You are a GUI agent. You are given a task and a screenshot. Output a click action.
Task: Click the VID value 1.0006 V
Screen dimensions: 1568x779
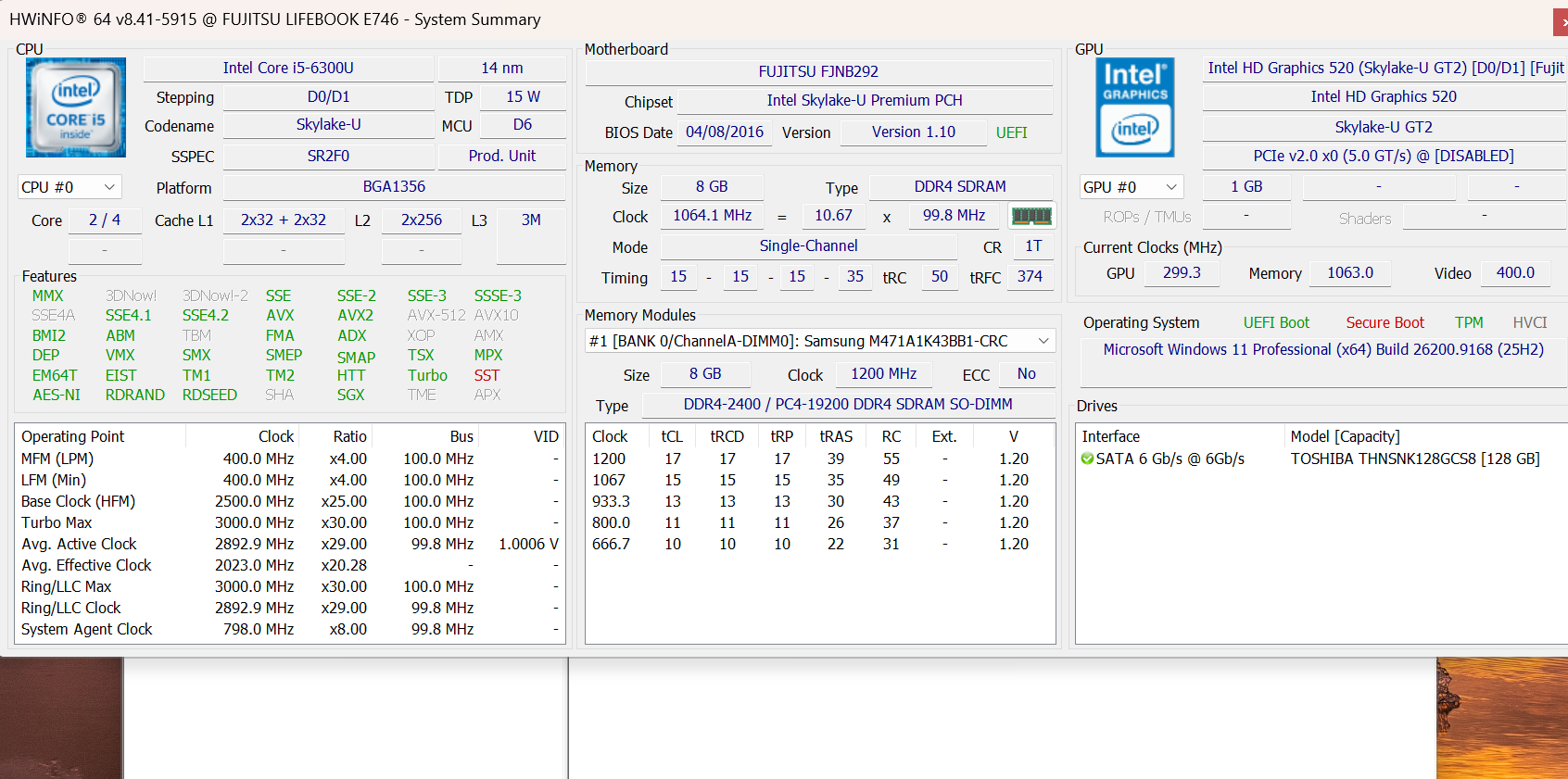pyautogui.click(x=528, y=544)
